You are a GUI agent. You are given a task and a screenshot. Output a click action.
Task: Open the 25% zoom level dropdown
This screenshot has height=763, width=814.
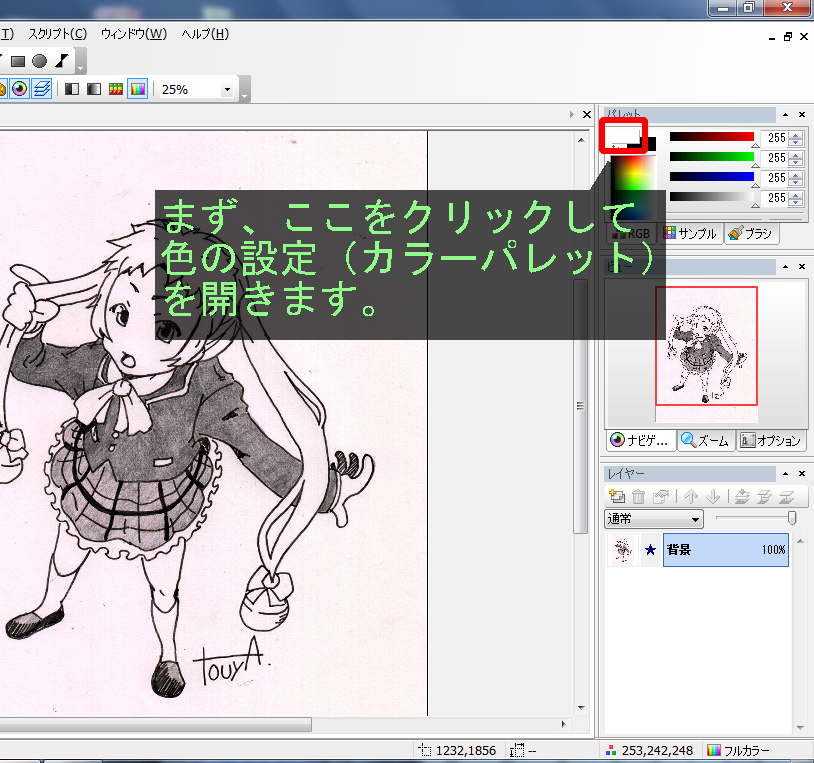(x=227, y=89)
